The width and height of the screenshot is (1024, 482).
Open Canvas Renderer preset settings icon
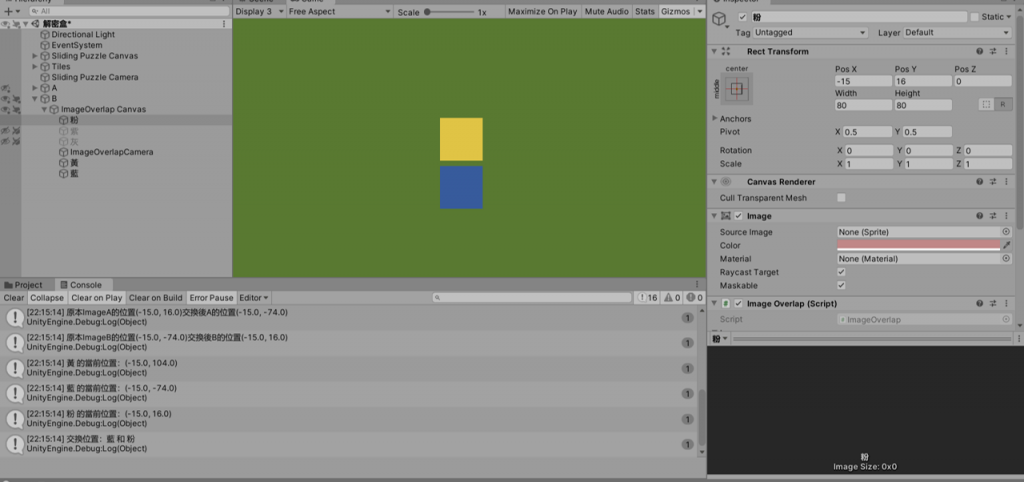click(993, 182)
